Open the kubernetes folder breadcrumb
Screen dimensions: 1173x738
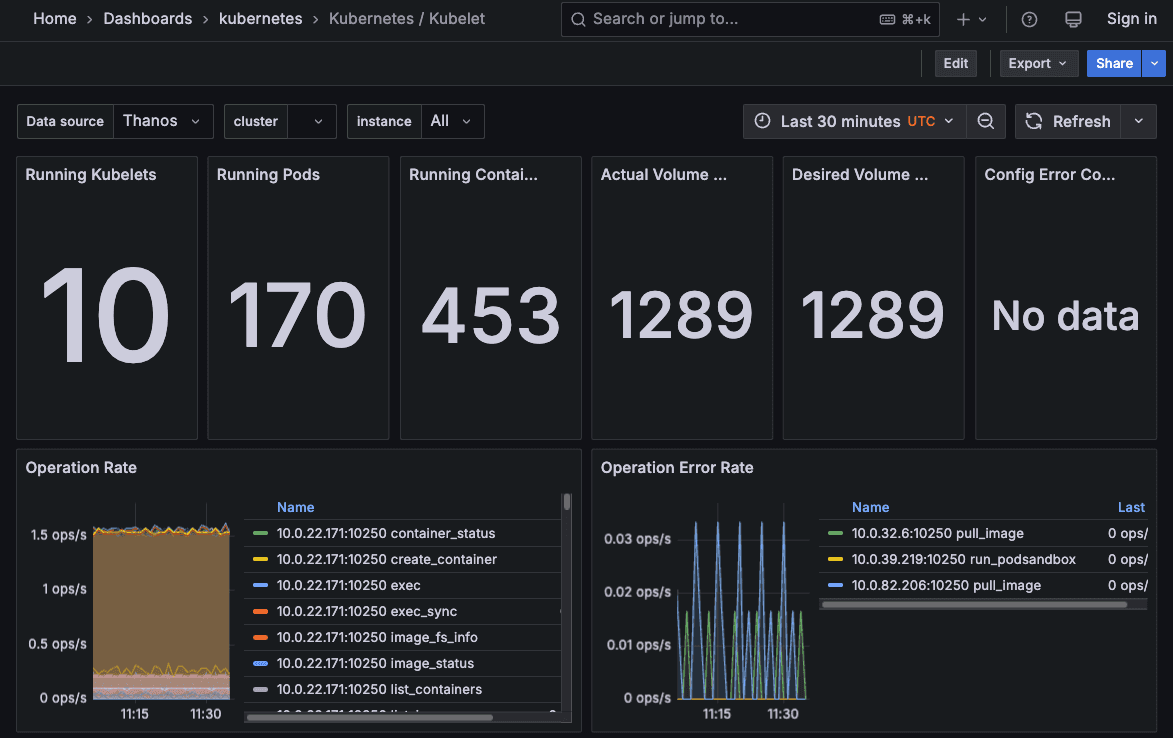[260, 19]
